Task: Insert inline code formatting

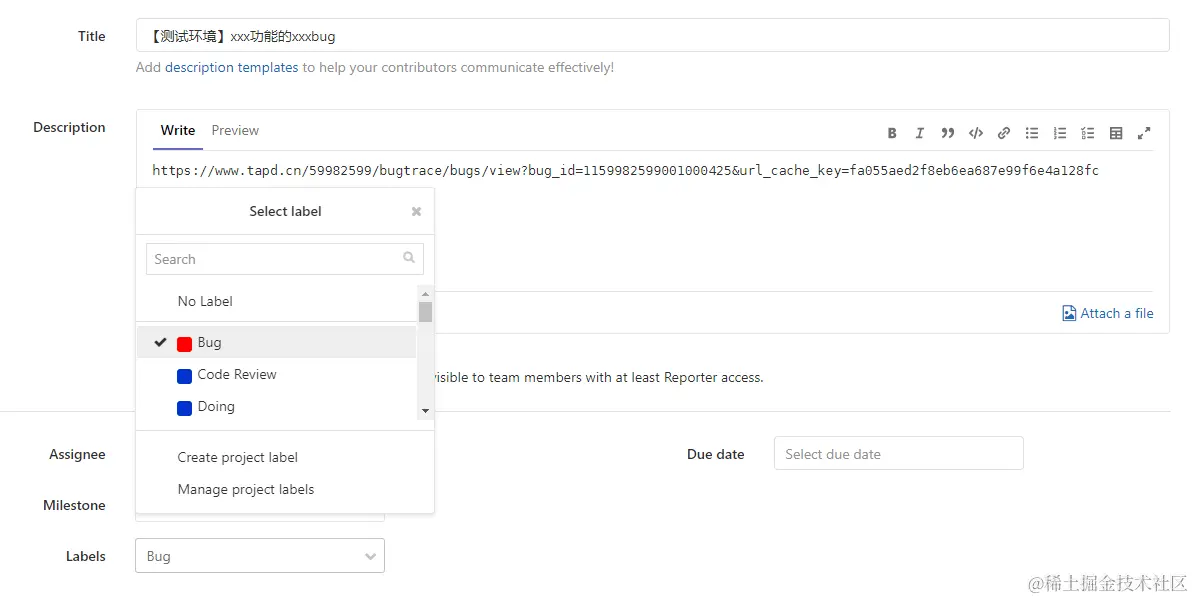Action: click(975, 133)
